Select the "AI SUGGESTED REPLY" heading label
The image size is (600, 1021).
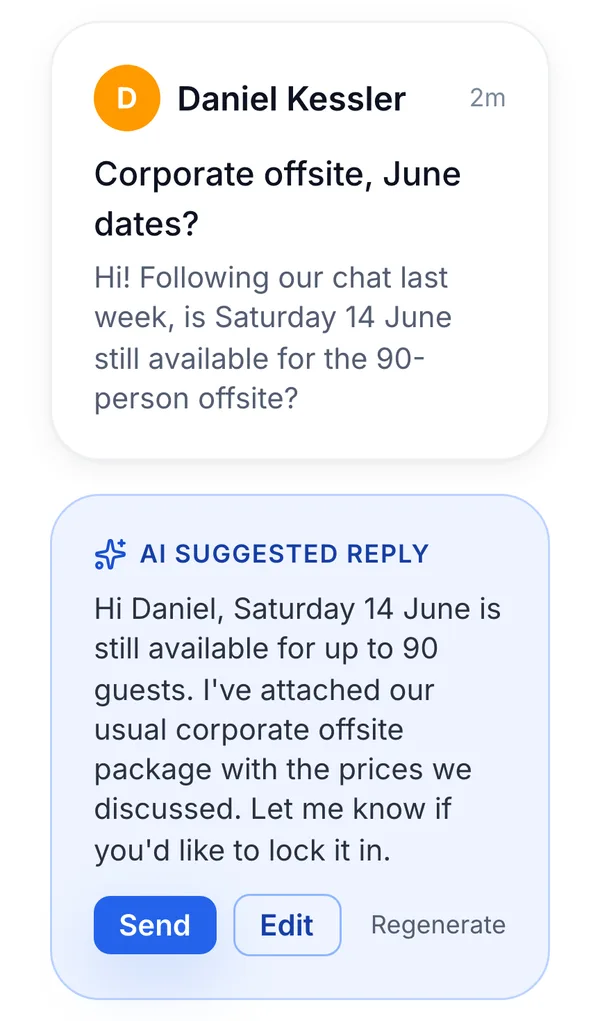tap(285, 554)
